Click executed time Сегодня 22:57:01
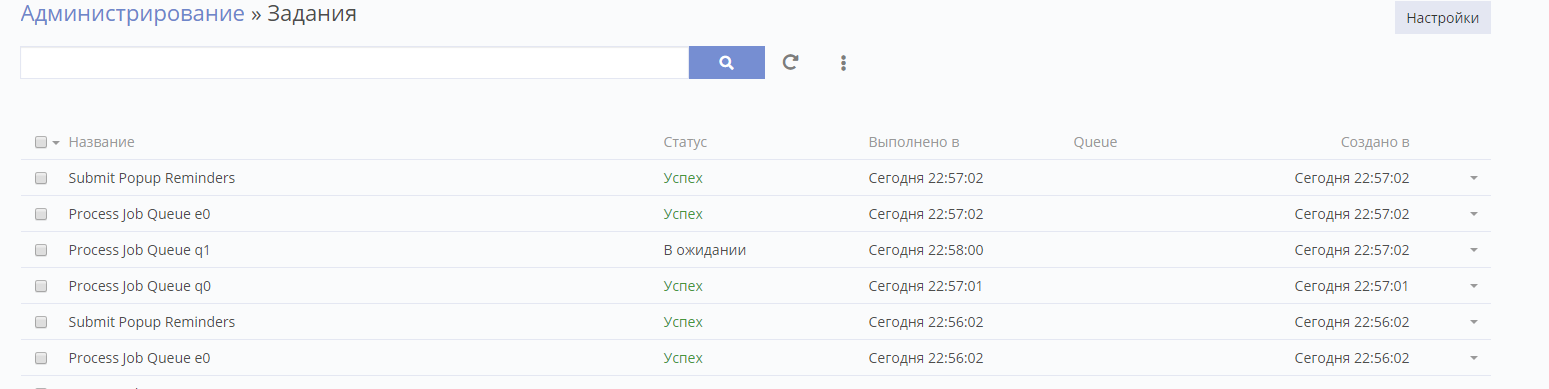The width and height of the screenshot is (1549, 389). pos(926,286)
